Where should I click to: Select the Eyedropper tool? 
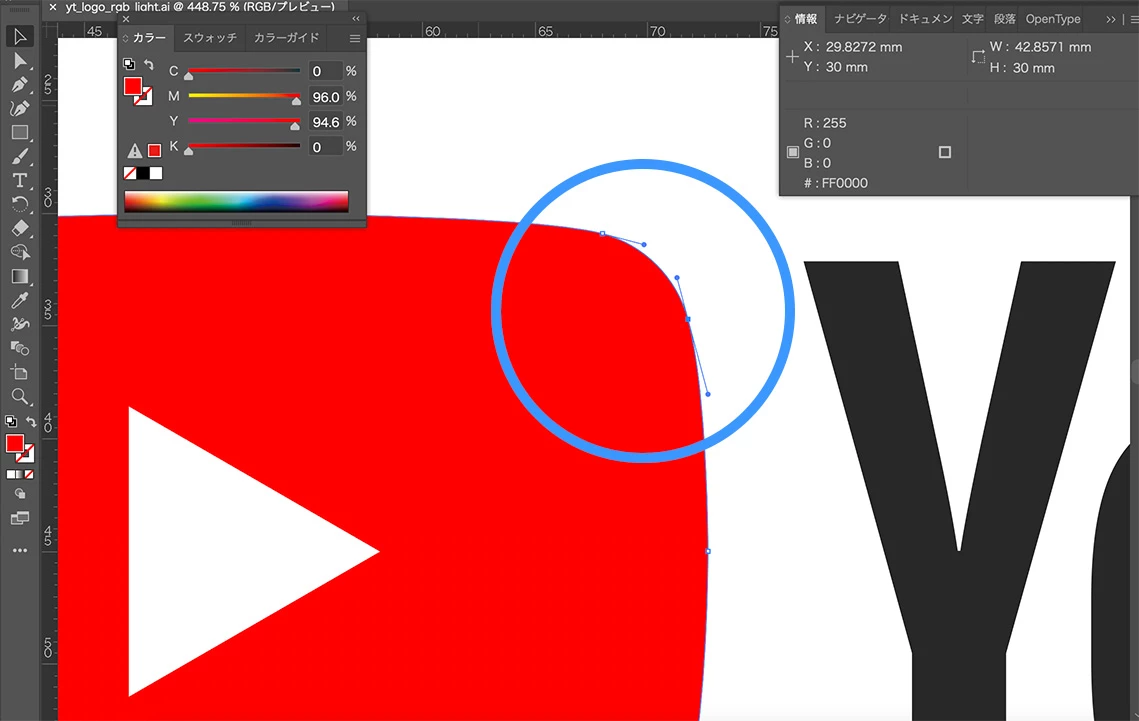pyautogui.click(x=20, y=301)
